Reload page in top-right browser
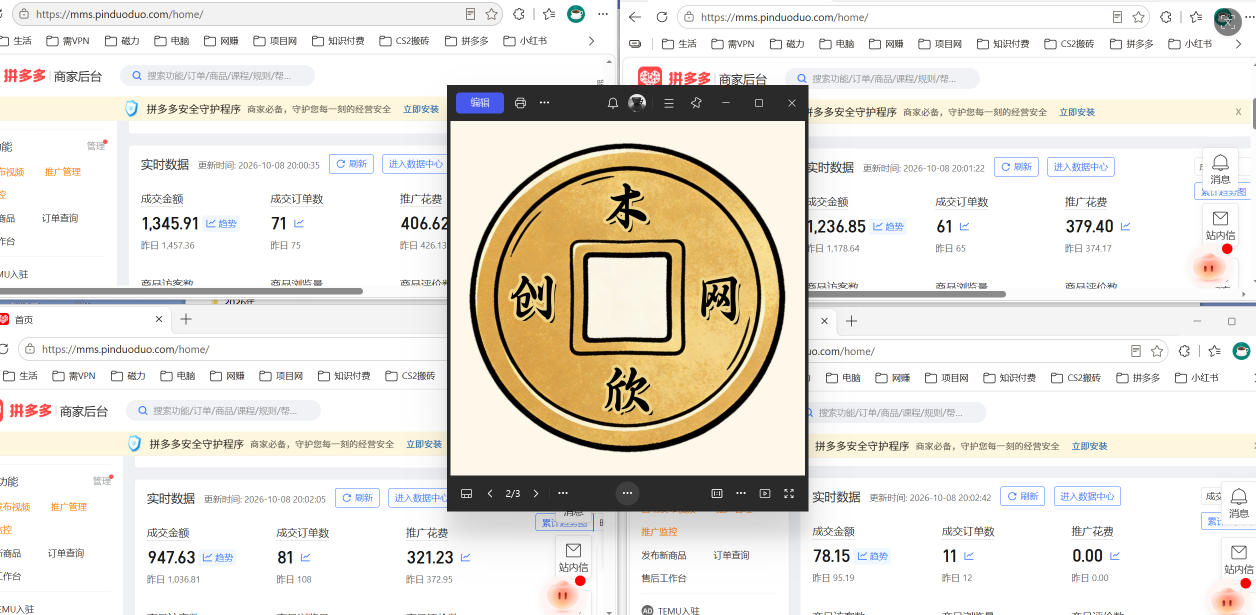This screenshot has width=1256, height=615. point(661,17)
